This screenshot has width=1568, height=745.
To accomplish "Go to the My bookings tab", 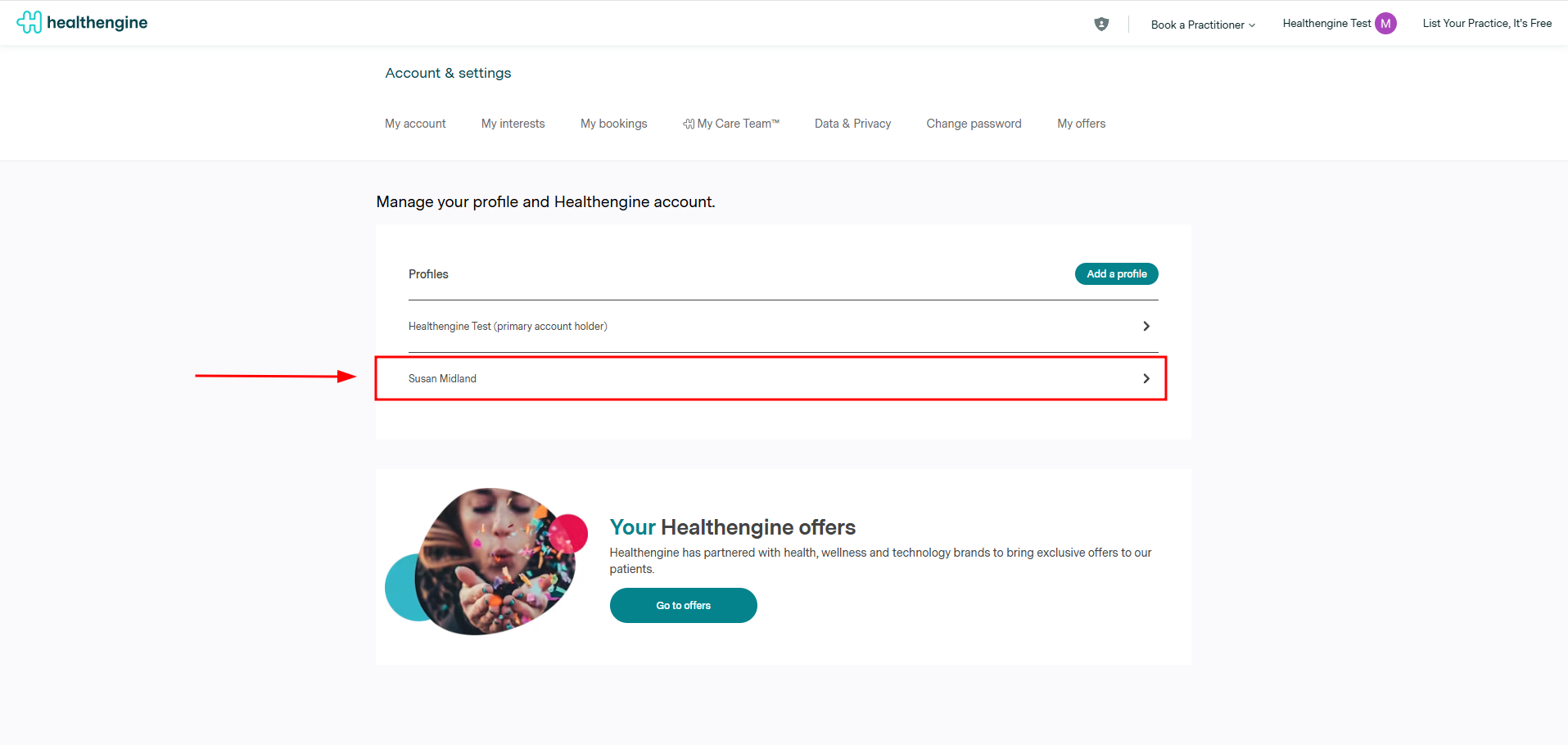I will [613, 124].
